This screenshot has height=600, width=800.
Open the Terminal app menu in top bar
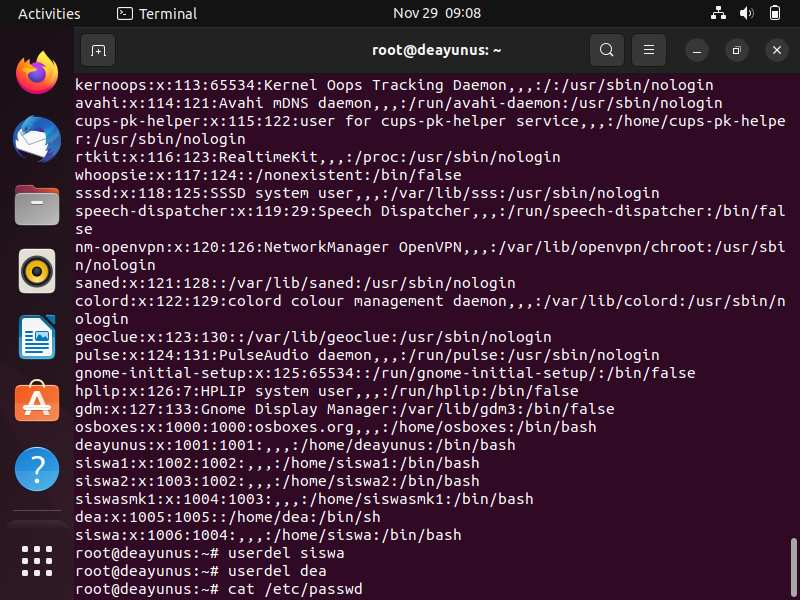pos(157,14)
